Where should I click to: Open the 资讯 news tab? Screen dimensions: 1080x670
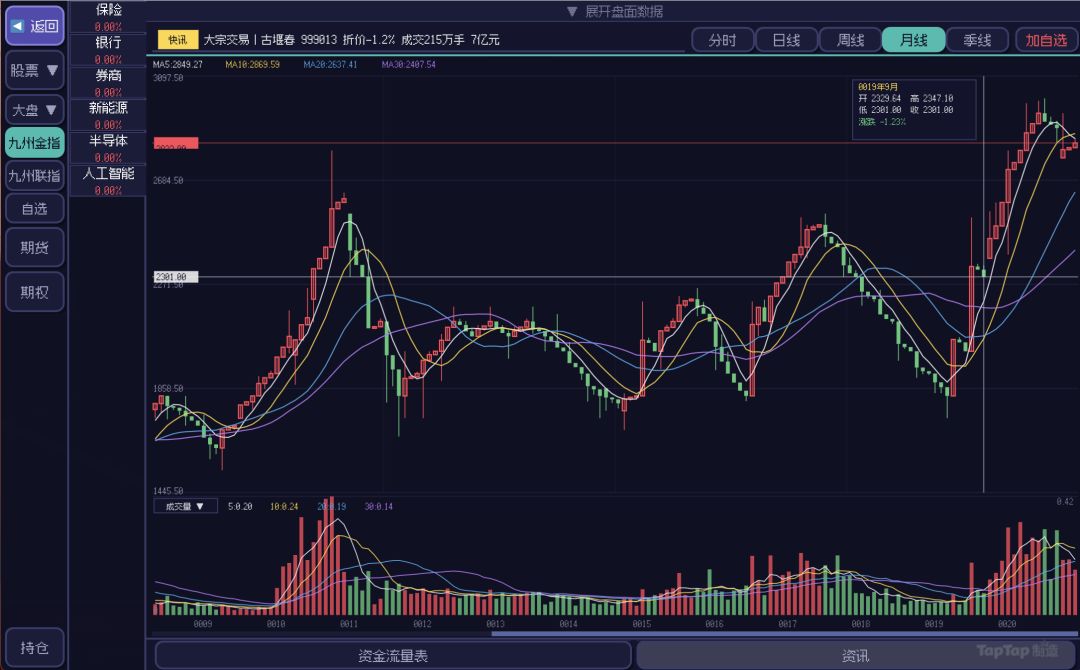855,656
